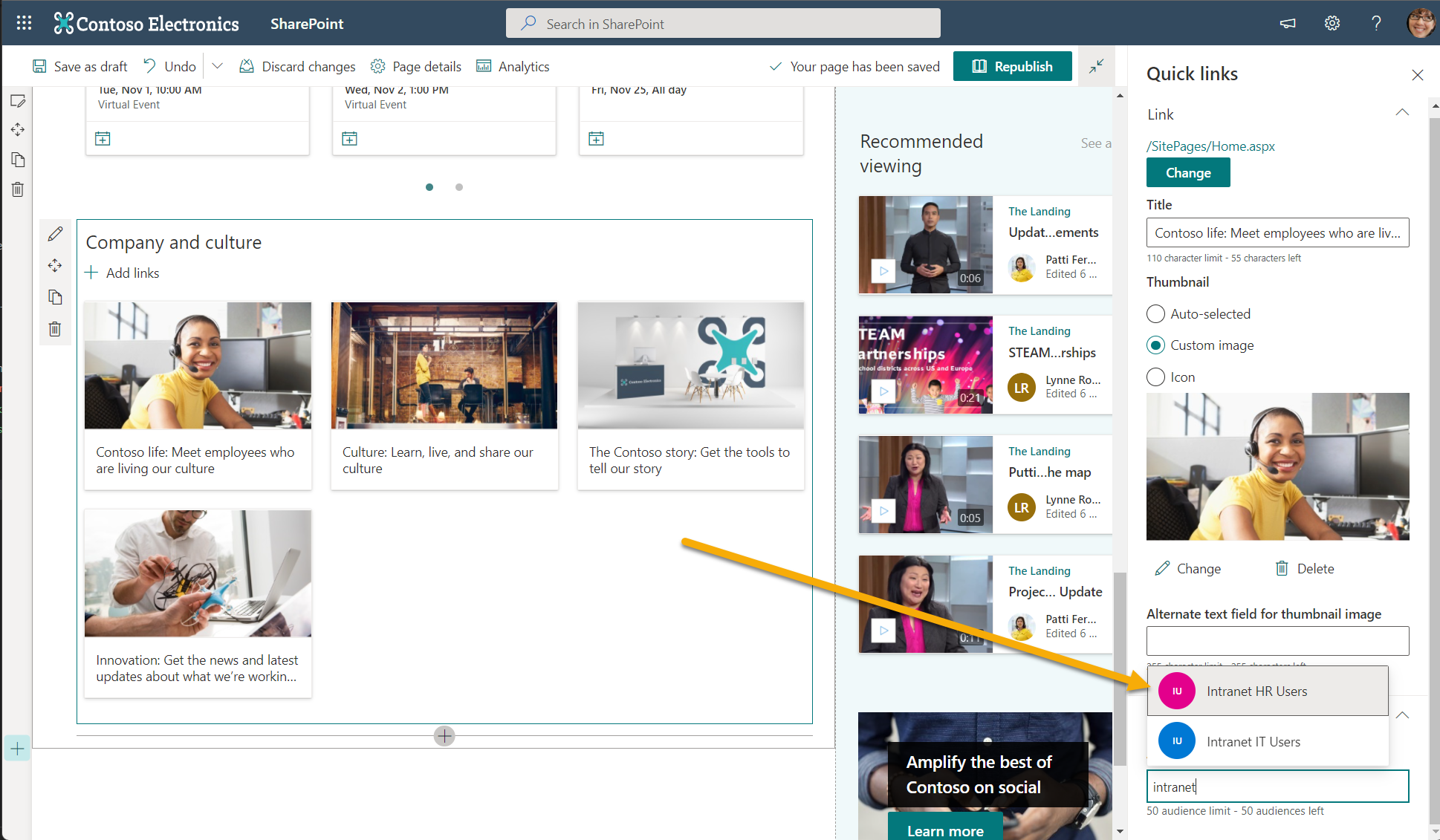
Task: View page Analytics
Action: [x=512, y=66]
